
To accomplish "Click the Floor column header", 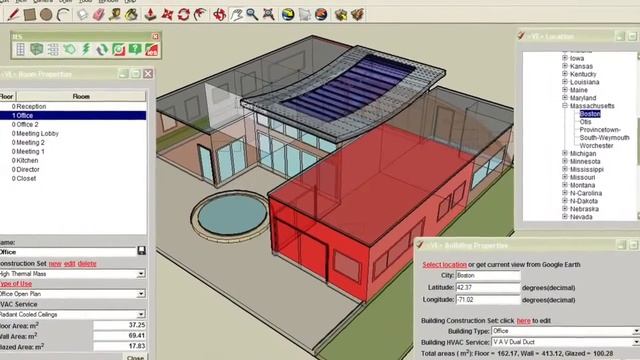I will click(x=7, y=96).
